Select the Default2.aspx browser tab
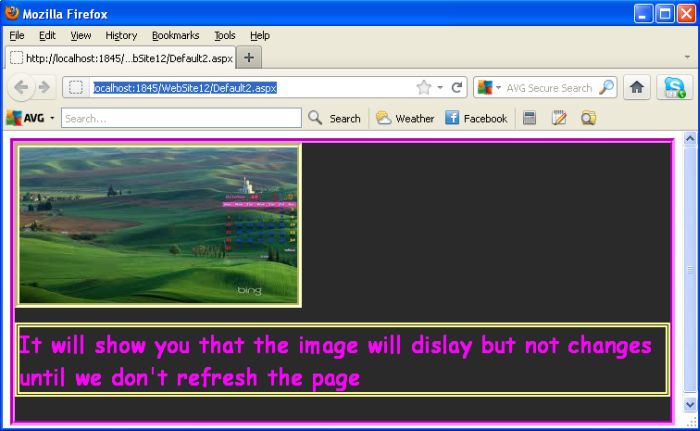Screen dimensions: 700x431 [121, 58]
